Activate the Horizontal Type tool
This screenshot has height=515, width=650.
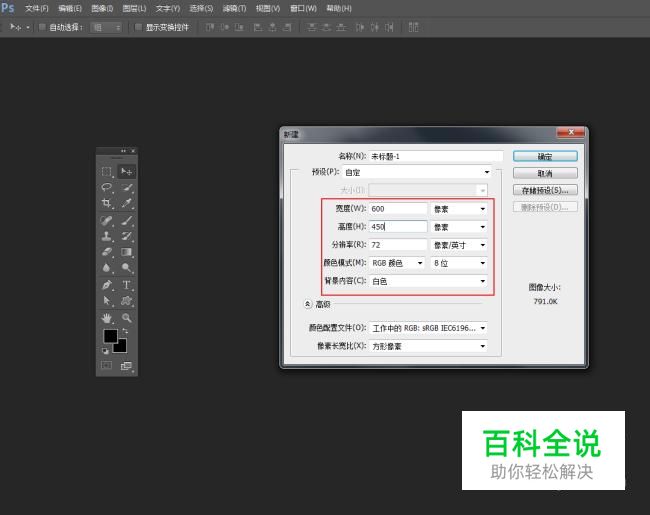click(127, 284)
